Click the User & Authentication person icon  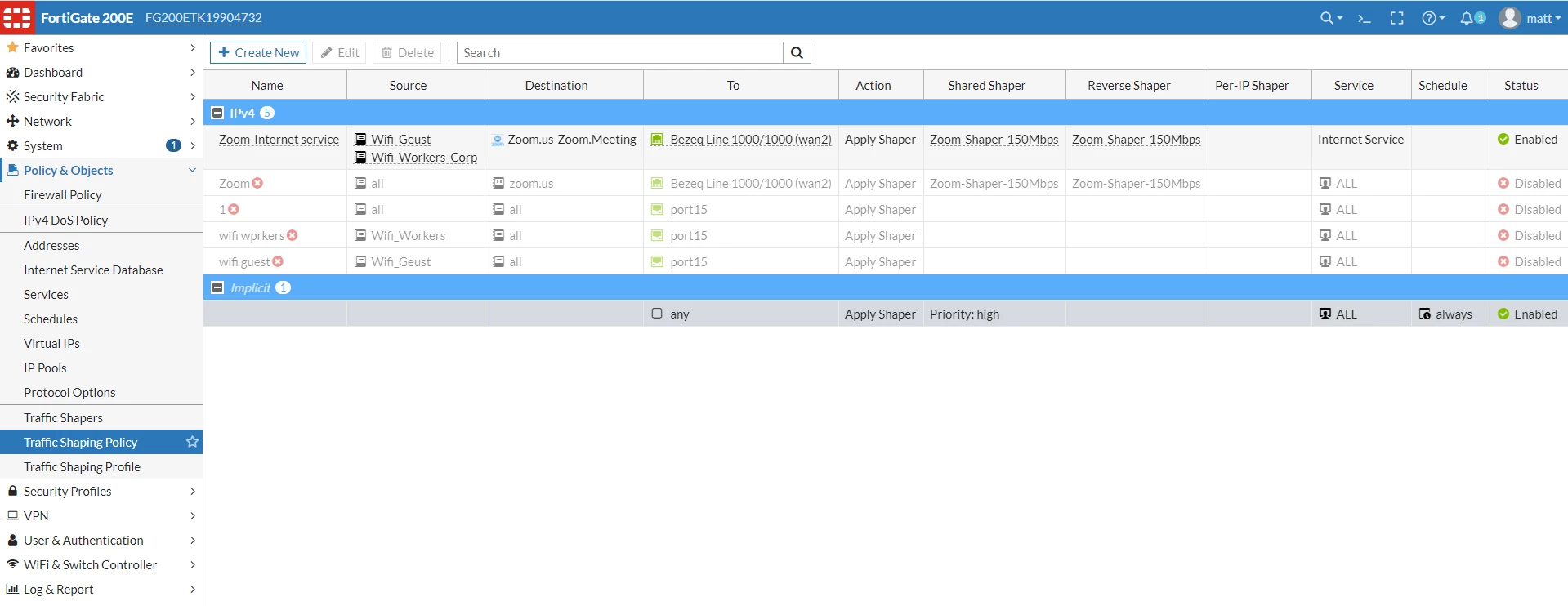tap(12, 540)
